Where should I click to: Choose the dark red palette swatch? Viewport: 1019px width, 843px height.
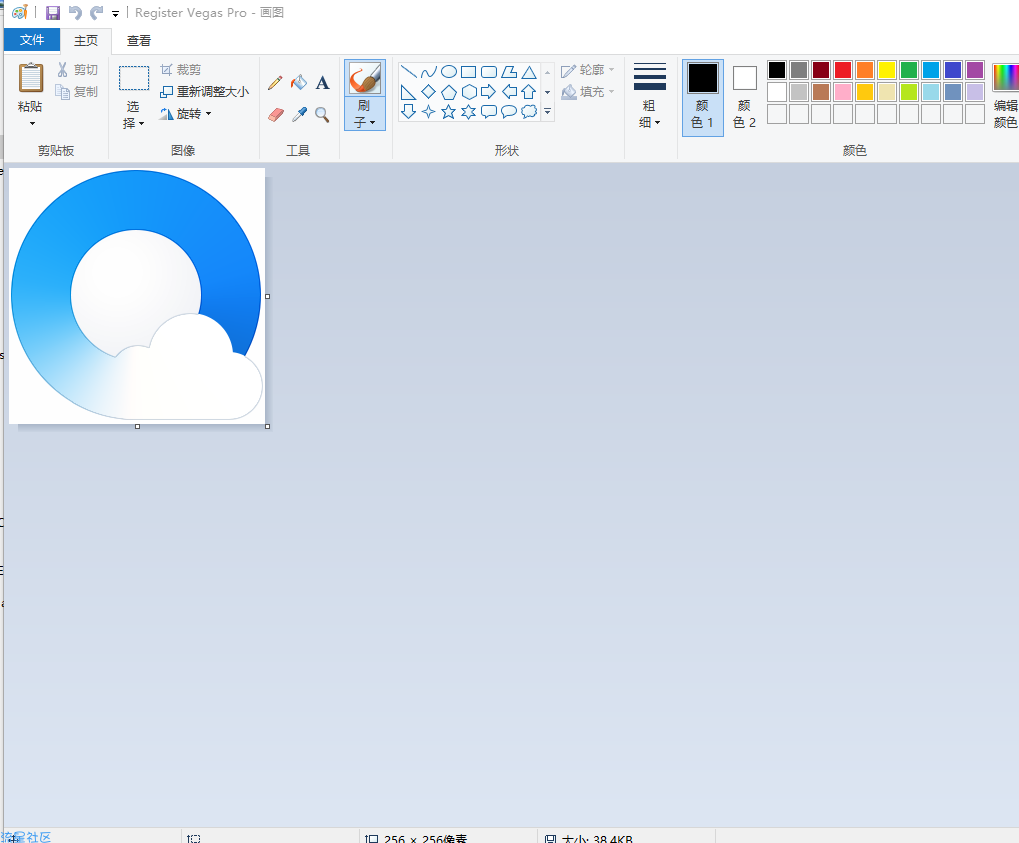(x=821, y=70)
